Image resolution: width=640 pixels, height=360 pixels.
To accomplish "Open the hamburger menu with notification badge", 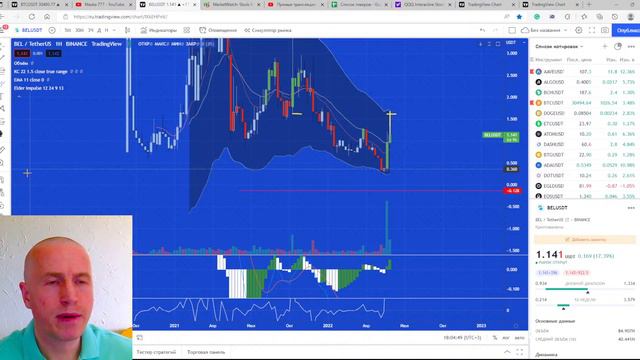I will (3, 29).
